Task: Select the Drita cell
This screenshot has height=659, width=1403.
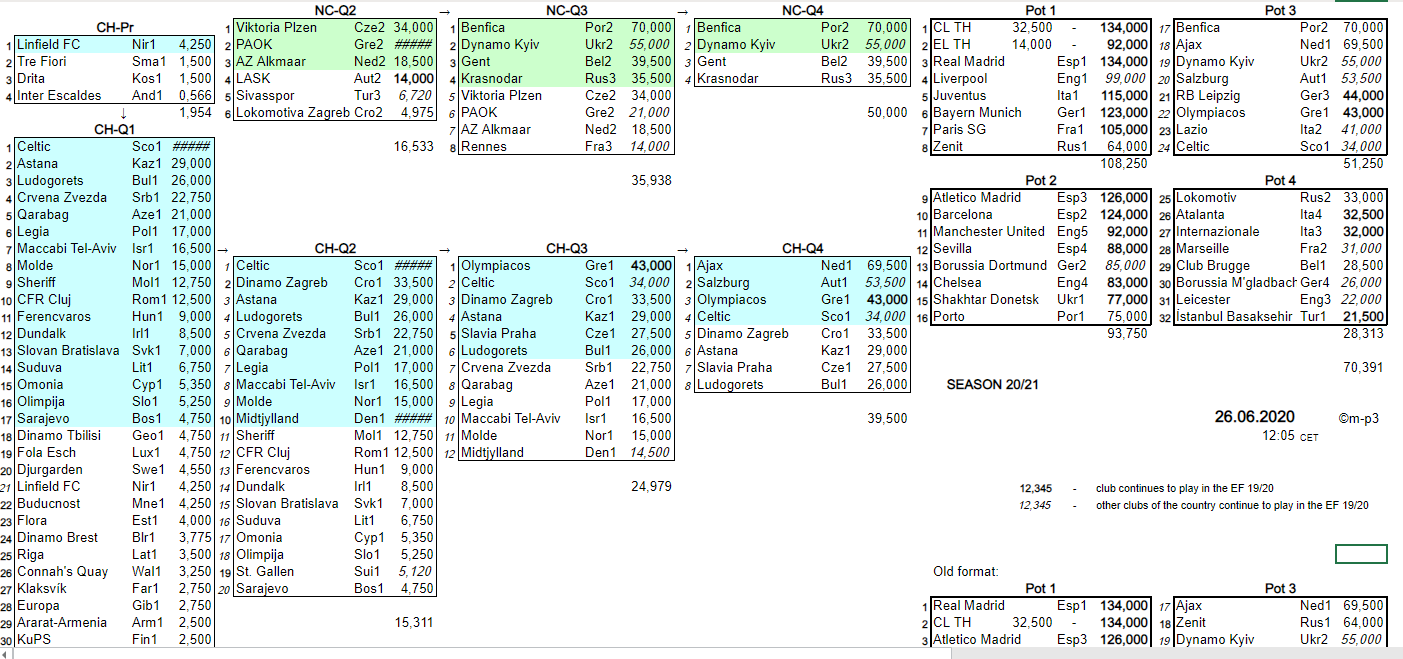Action: pos(31,79)
